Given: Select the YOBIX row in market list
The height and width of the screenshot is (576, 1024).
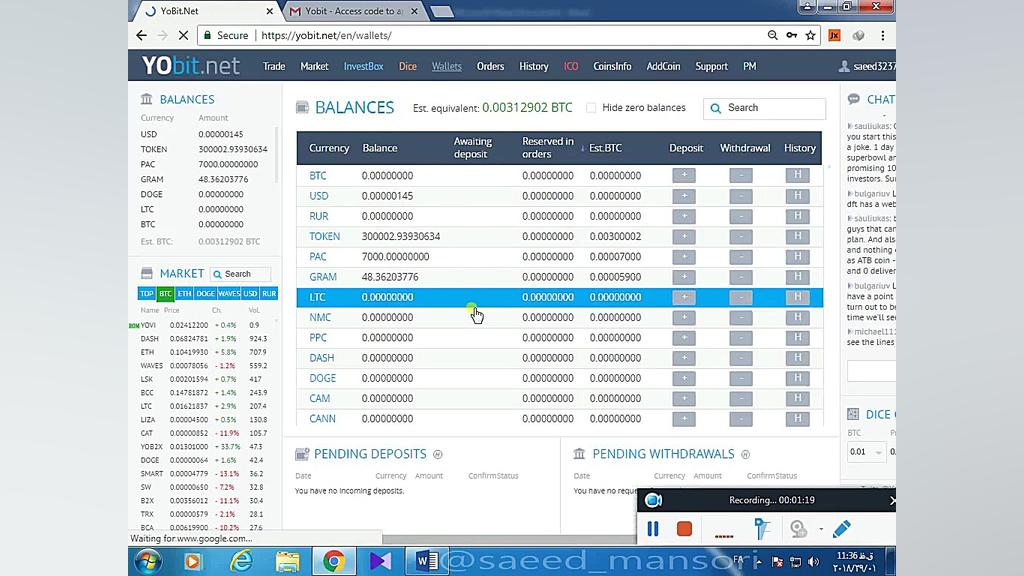Looking at the screenshot, I should 204,447.
